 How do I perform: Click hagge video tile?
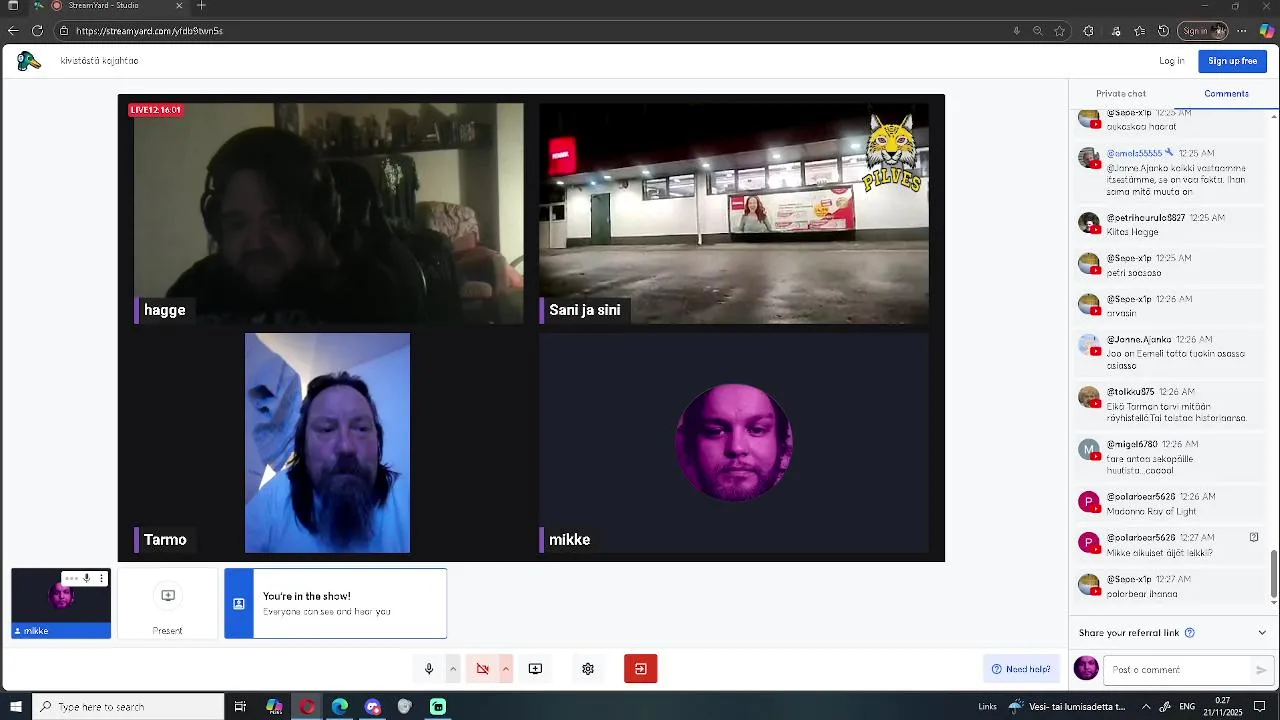tap(328, 214)
